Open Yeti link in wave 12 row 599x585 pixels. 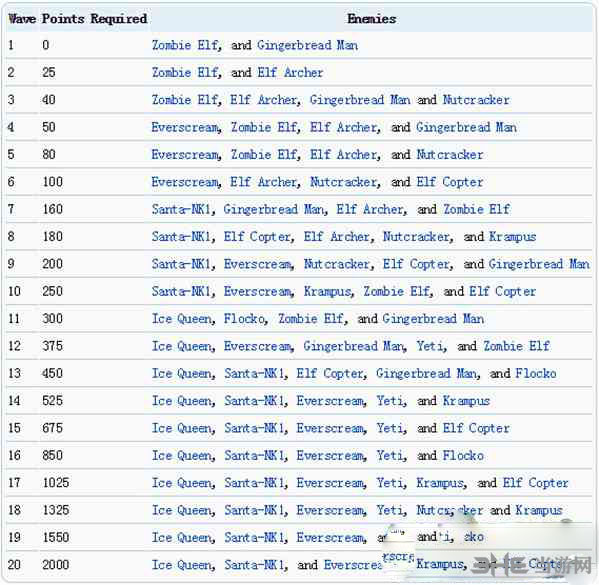pyautogui.click(x=430, y=346)
